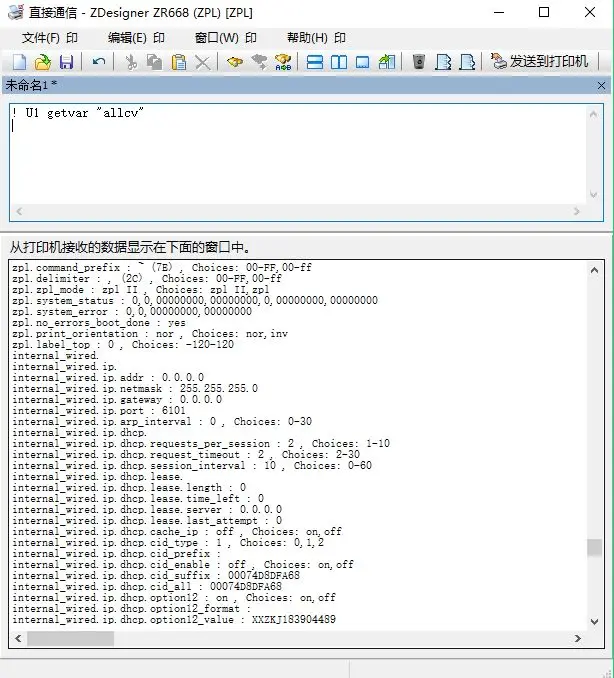
Task: Open the 窗口(W) menu
Action: (217, 38)
